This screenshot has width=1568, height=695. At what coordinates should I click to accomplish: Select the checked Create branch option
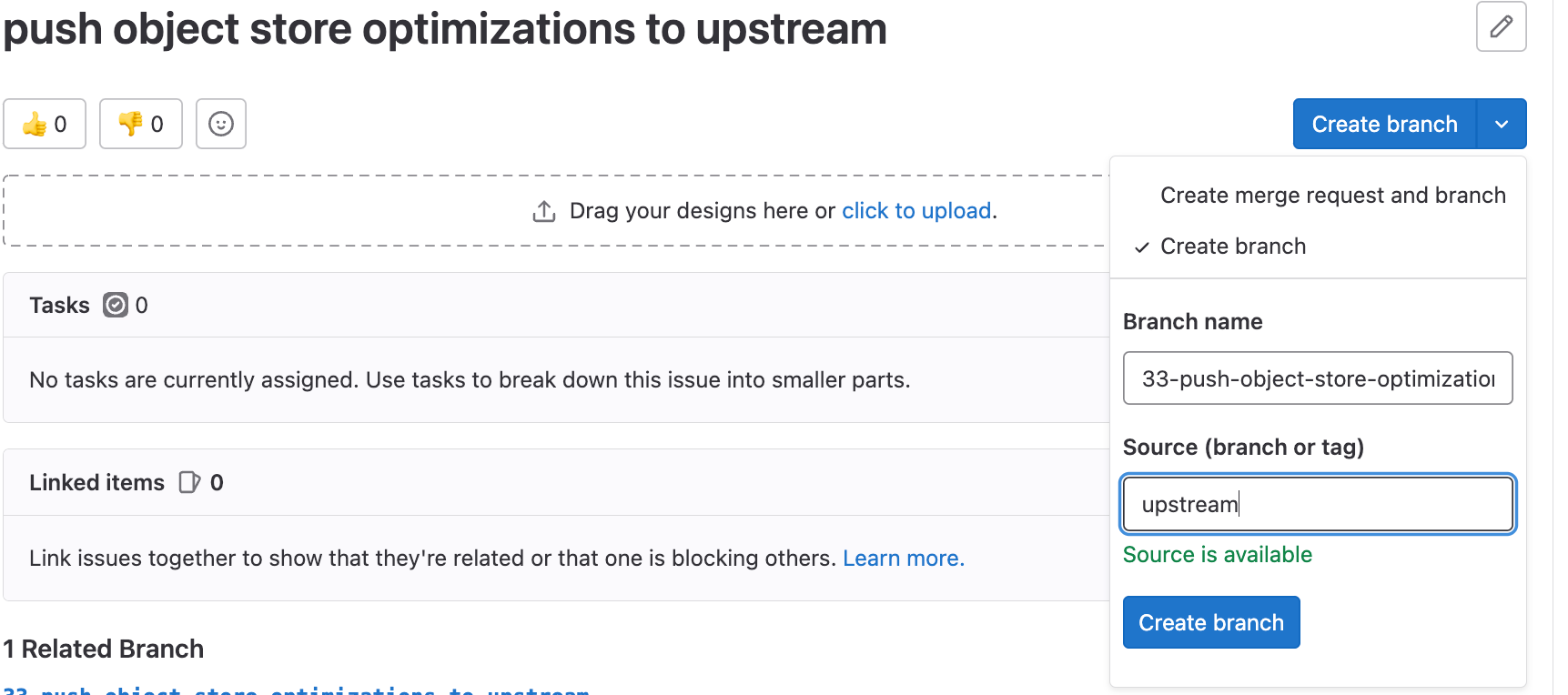pos(1232,247)
